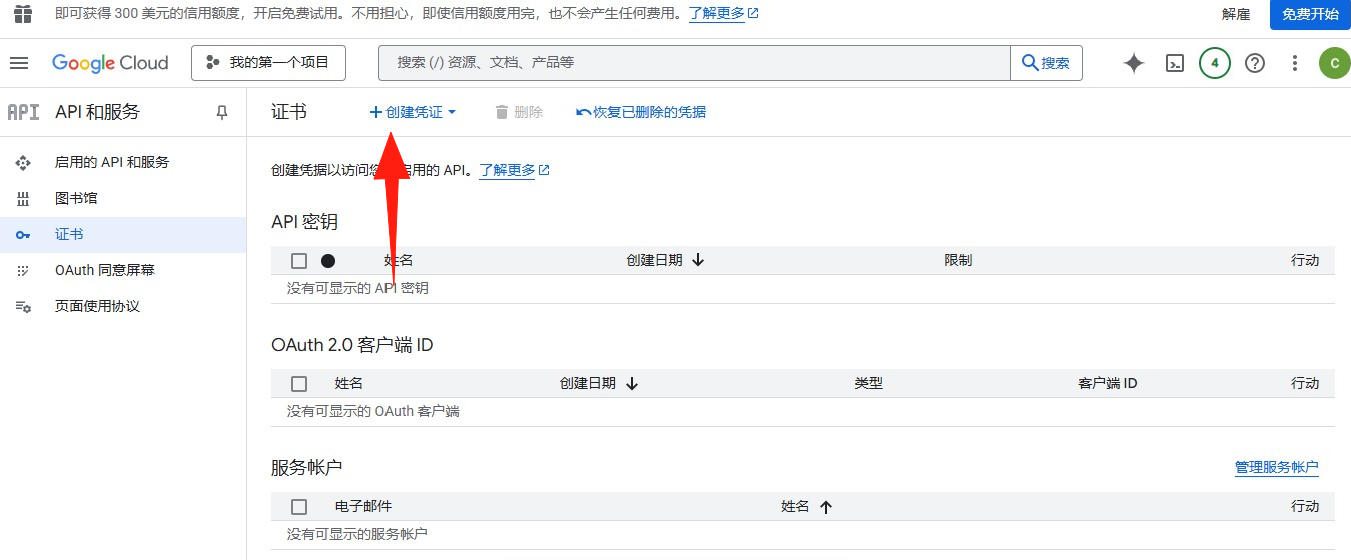The height and width of the screenshot is (560, 1351).
Task: Select all checkbox in OAuth 2.0 客户端 table
Action: click(299, 384)
